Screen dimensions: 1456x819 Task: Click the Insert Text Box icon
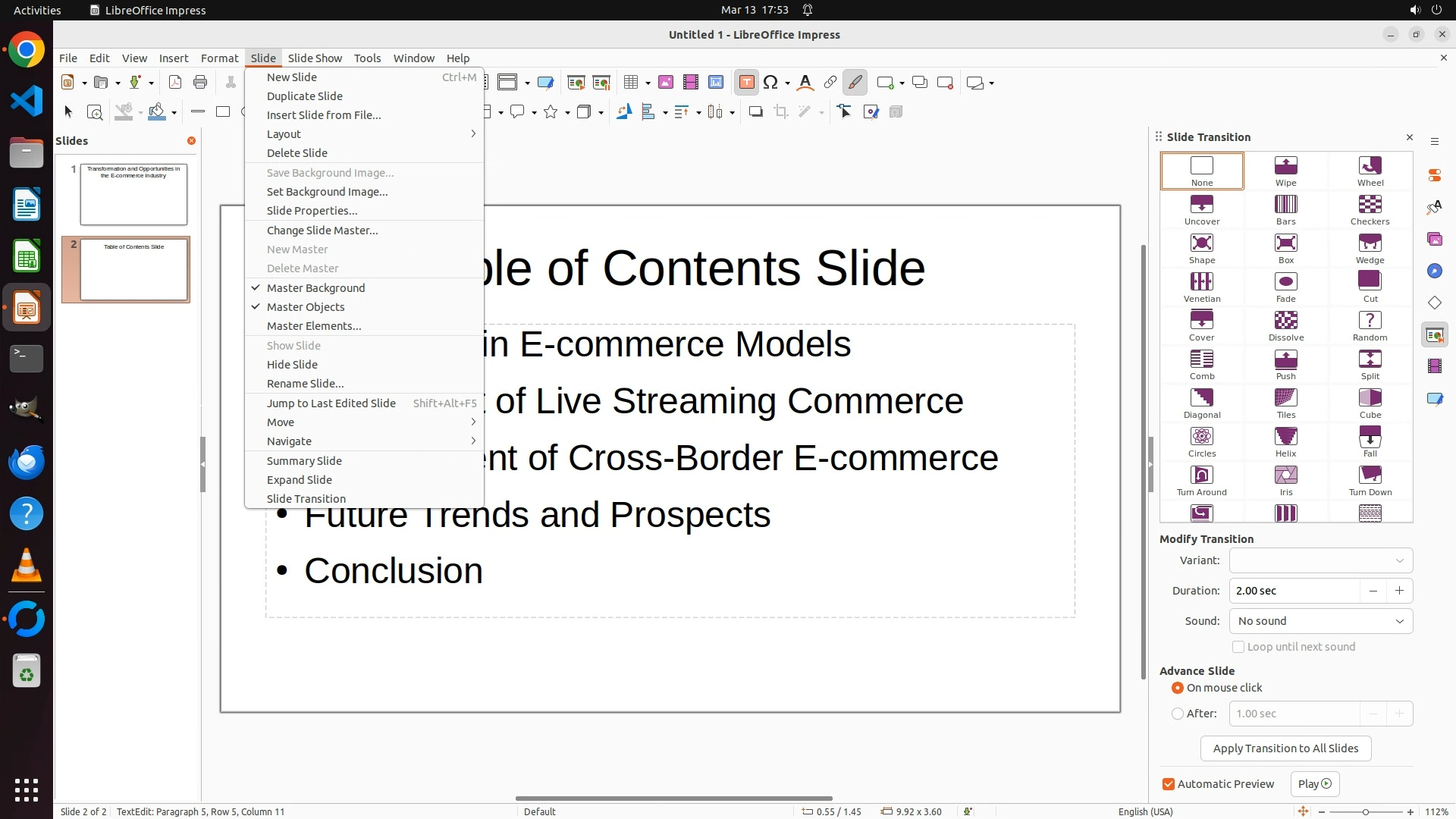coord(746,83)
